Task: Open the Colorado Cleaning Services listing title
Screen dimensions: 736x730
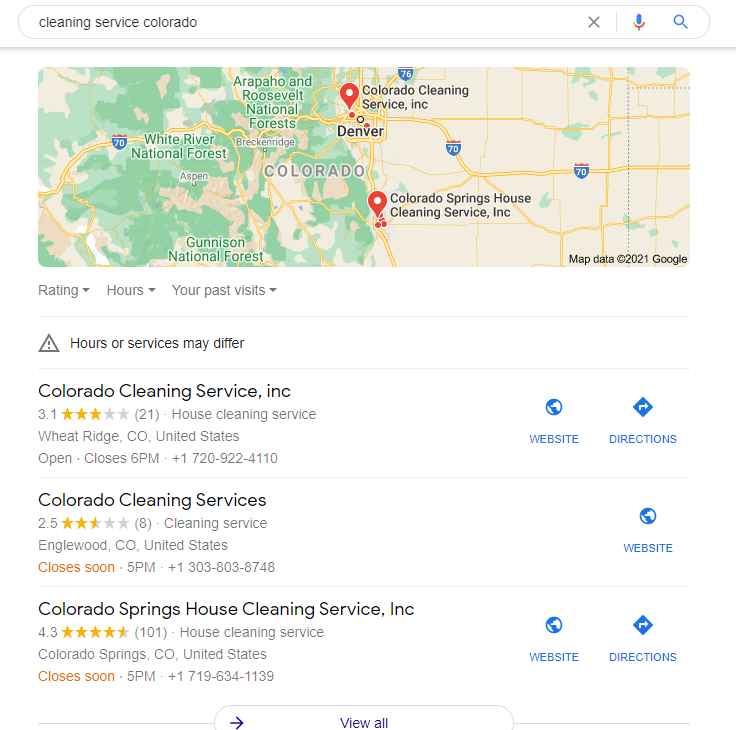Action: (x=152, y=500)
